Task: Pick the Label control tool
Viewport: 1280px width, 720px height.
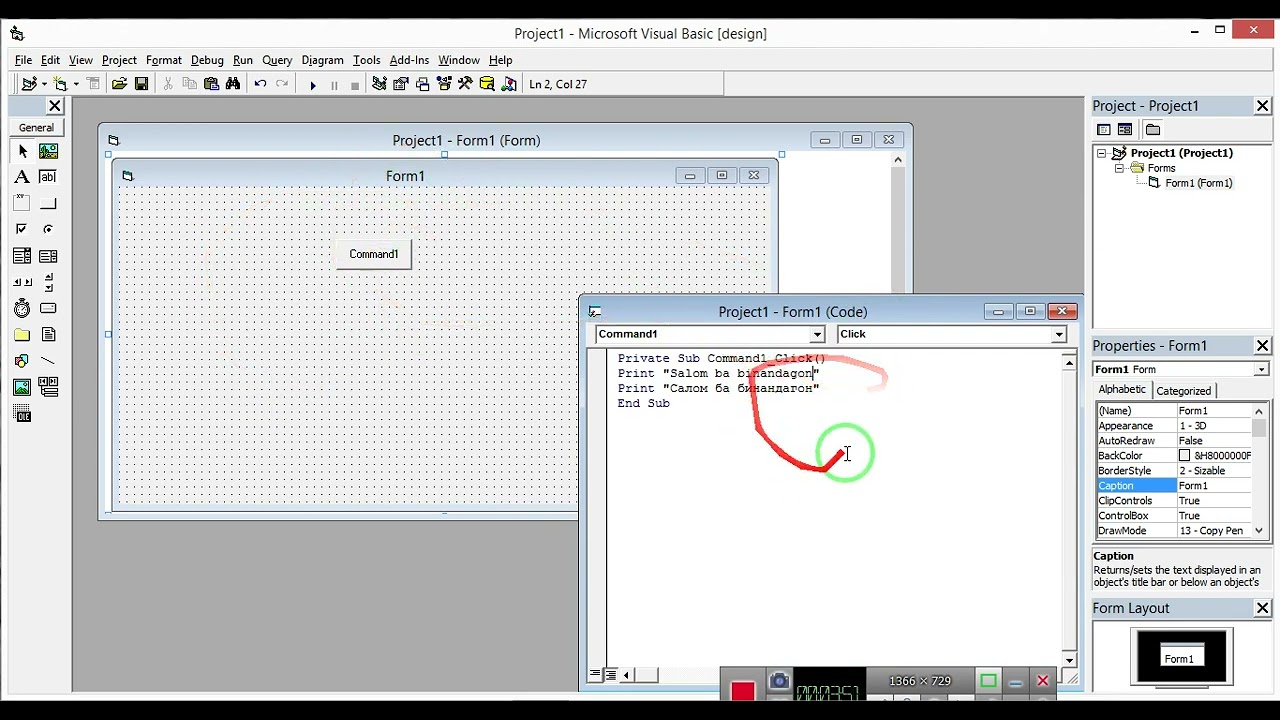Action: coord(22,177)
